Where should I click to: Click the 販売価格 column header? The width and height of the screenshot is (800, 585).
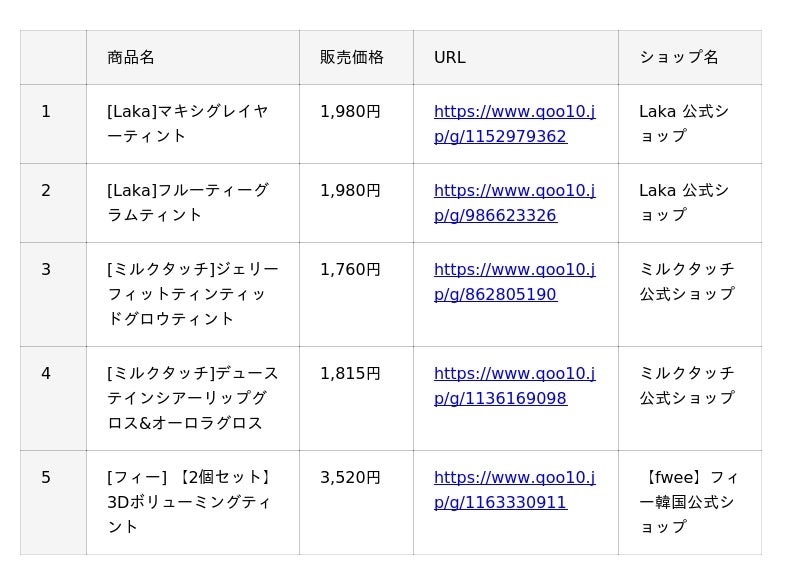click(x=352, y=57)
